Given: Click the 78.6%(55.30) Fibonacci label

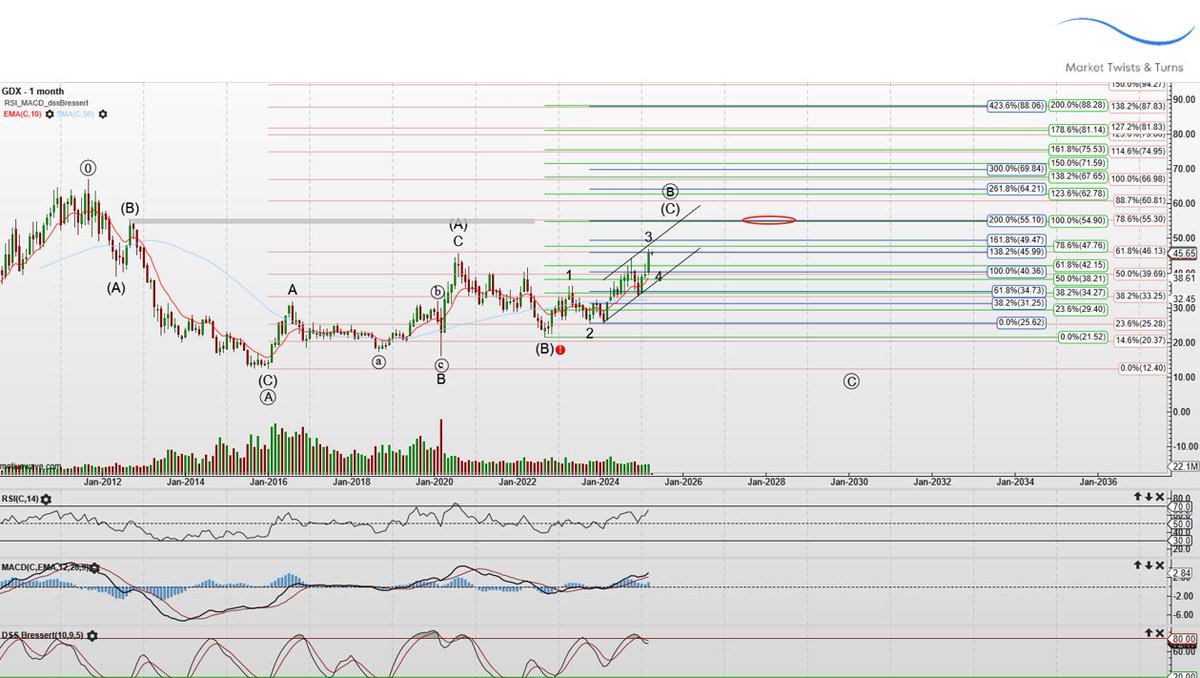Looking at the screenshot, I should pos(1139,219).
